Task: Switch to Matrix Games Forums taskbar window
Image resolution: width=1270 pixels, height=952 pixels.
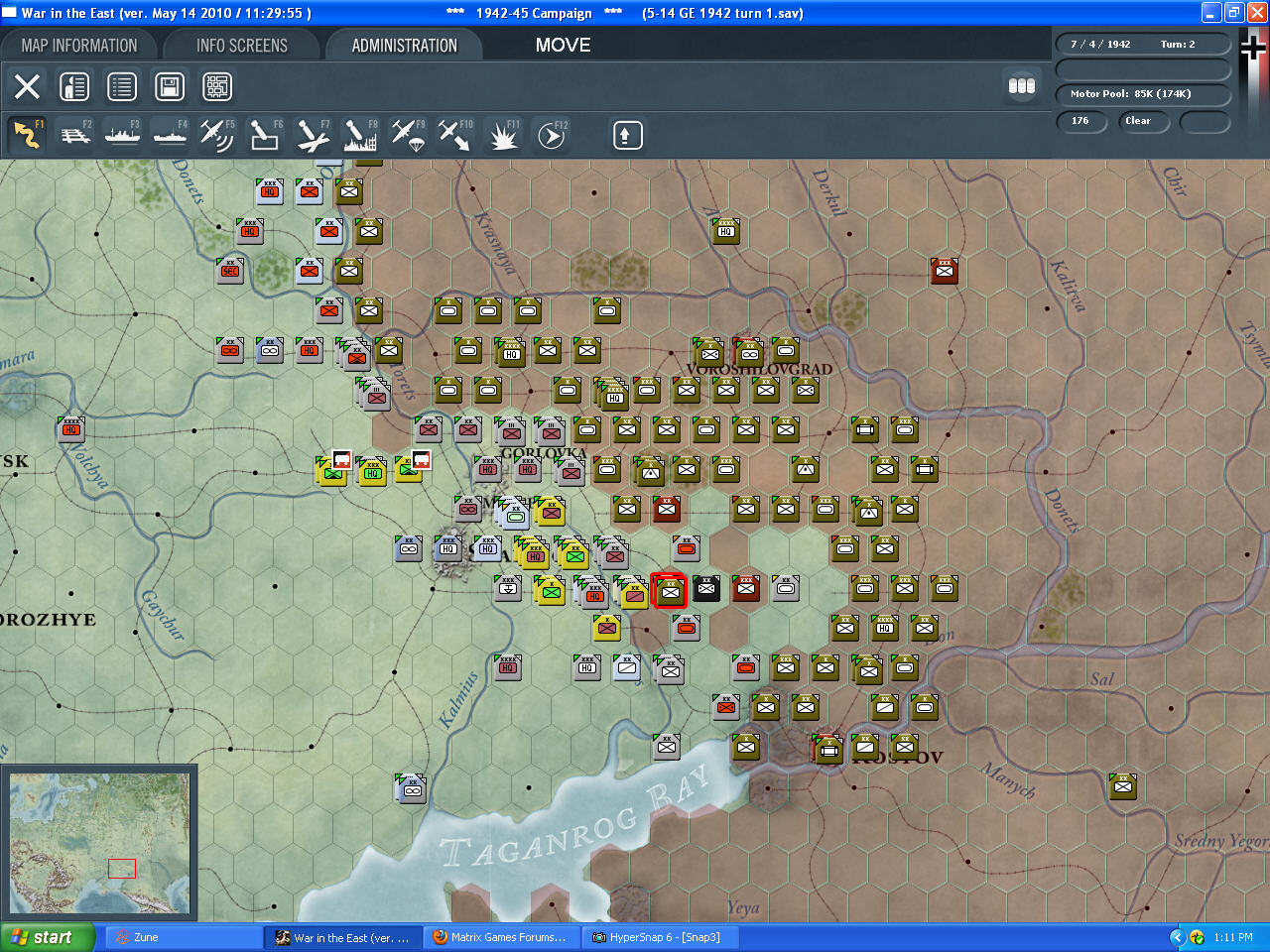Action: (x=501, y=937)
